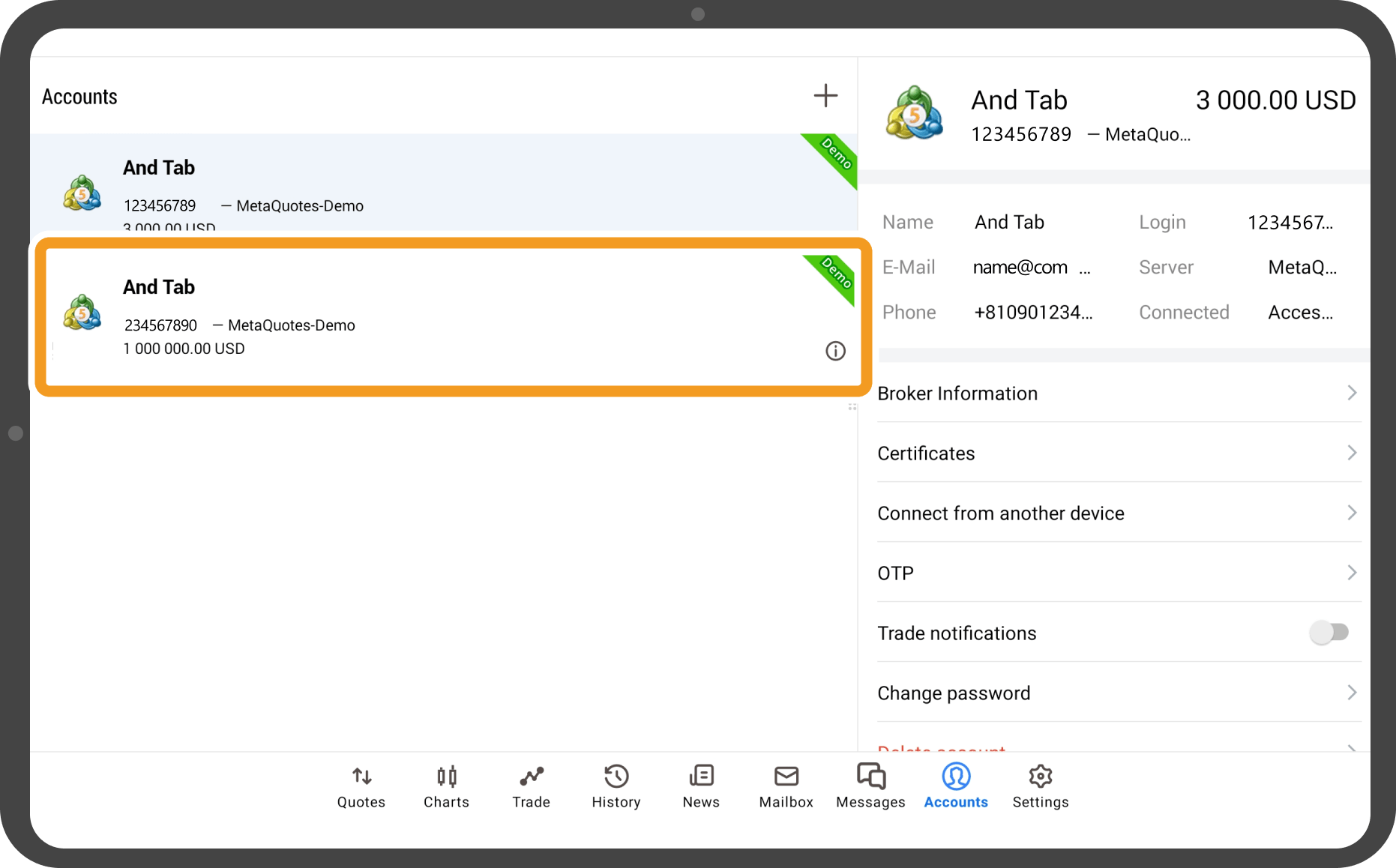The width and height of the screenshot is (1396, 868).
Task: Tap MetaTrader logo in account header
Action: pyautogui.click(x=914, y=114)
